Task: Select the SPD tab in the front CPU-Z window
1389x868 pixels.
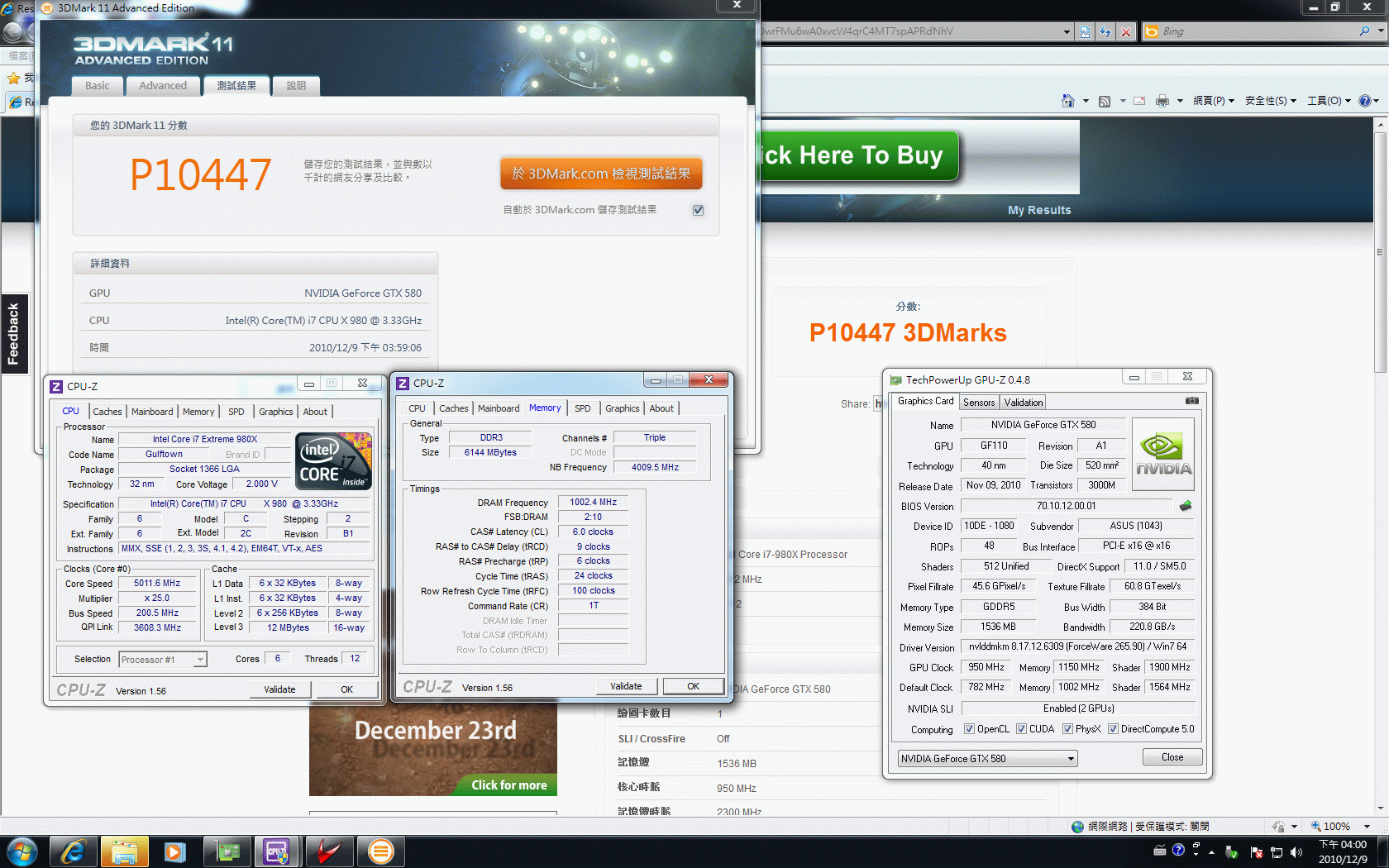Action: pyautogui.click(x=583, y=408)
